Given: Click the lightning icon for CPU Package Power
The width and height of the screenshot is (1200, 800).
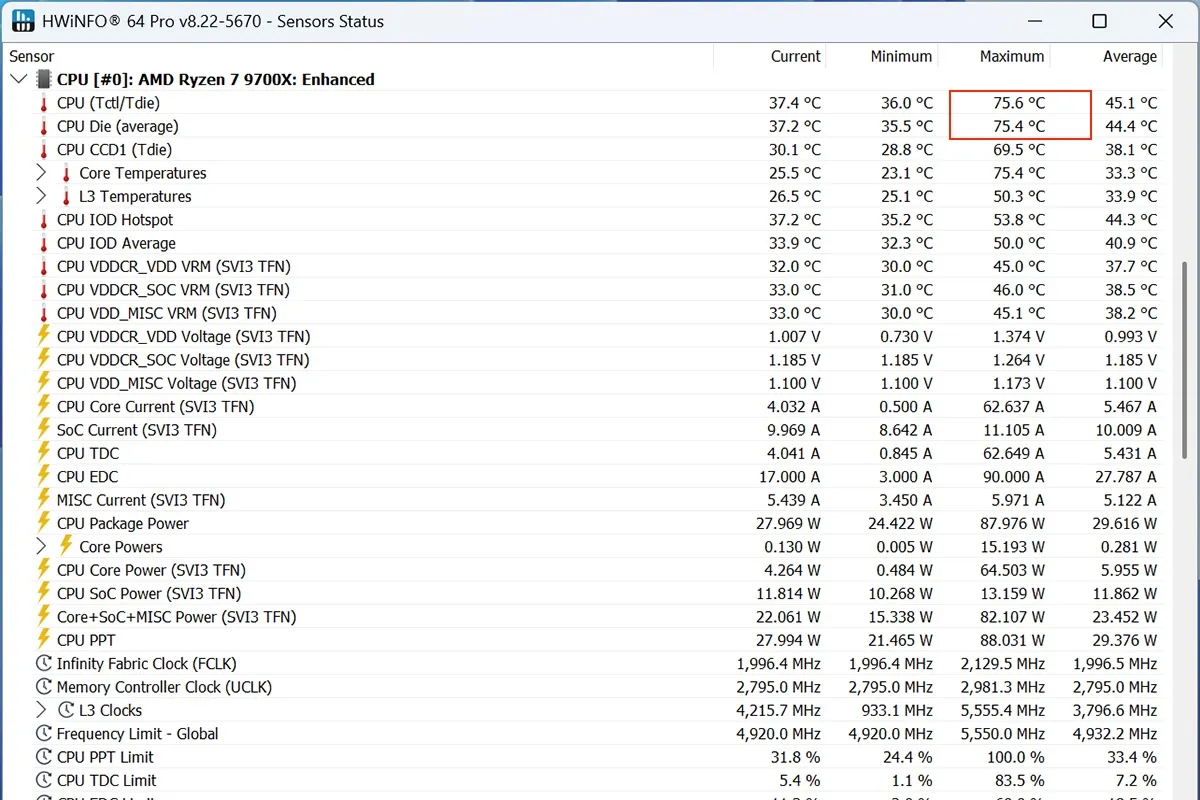Looking at the screenshot, I should click(43, 523).
